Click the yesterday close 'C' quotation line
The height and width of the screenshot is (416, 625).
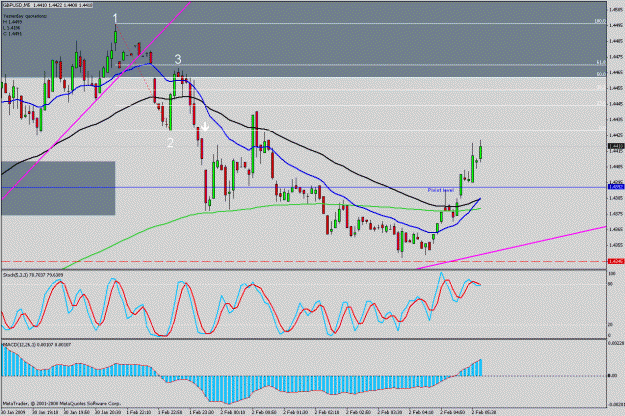pos(12,34)
